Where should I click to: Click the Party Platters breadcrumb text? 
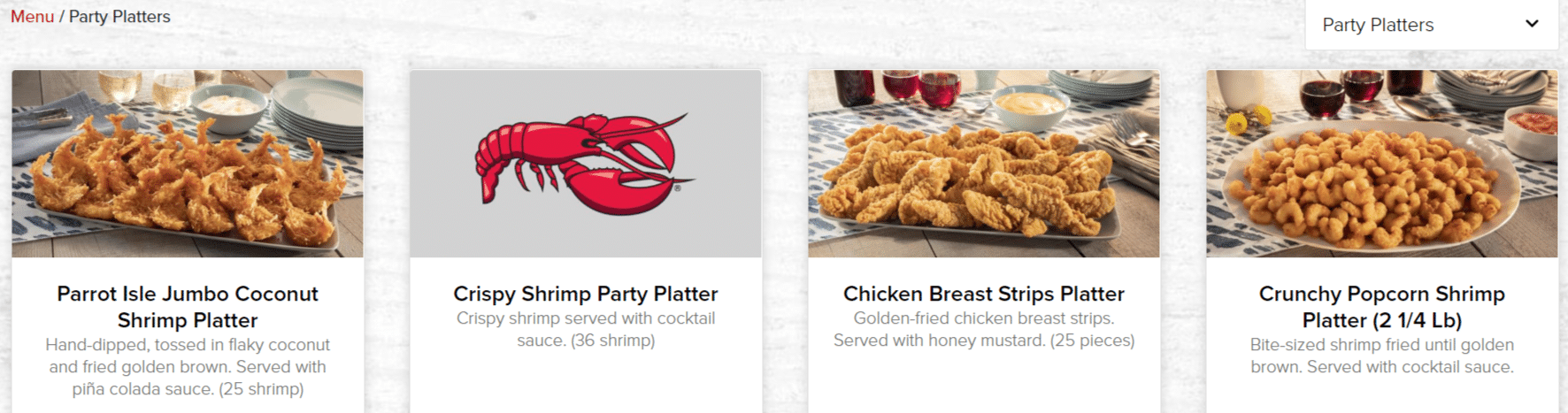click(x=119, y=16)
